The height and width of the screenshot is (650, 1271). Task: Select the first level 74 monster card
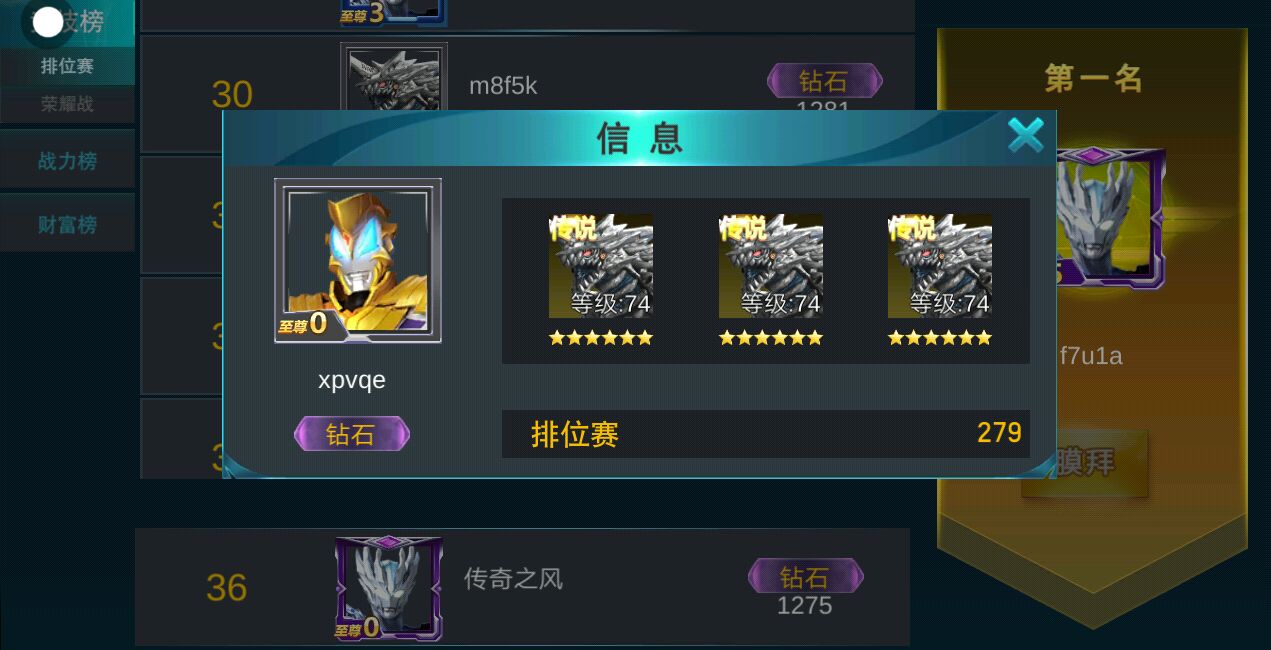point(600,266)
